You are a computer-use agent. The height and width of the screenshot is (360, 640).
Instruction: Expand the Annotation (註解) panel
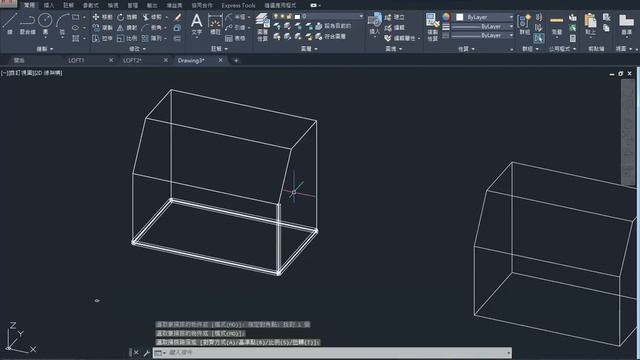(x=219, y=49)
